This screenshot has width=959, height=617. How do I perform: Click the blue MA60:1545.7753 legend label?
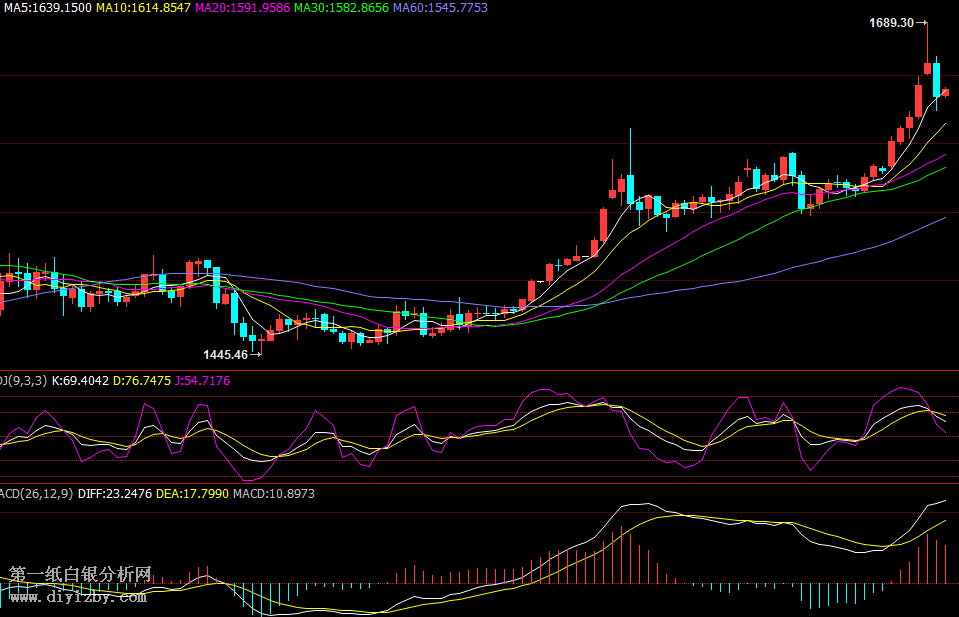440,8
